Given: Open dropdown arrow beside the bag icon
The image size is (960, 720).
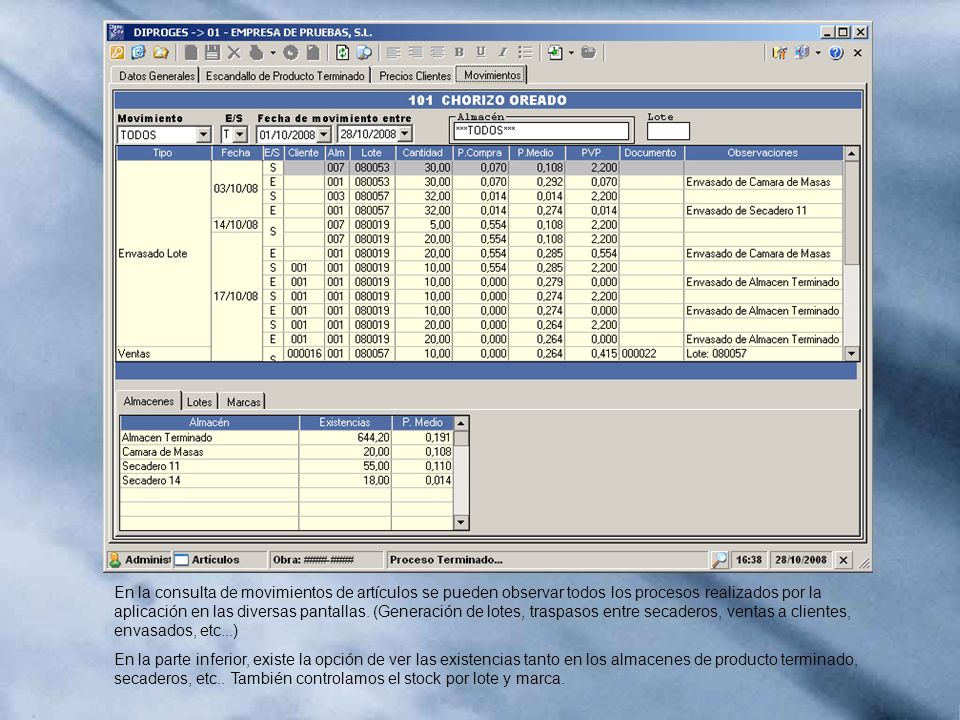Looking at the screenshot, I should [x=273, y=53].
